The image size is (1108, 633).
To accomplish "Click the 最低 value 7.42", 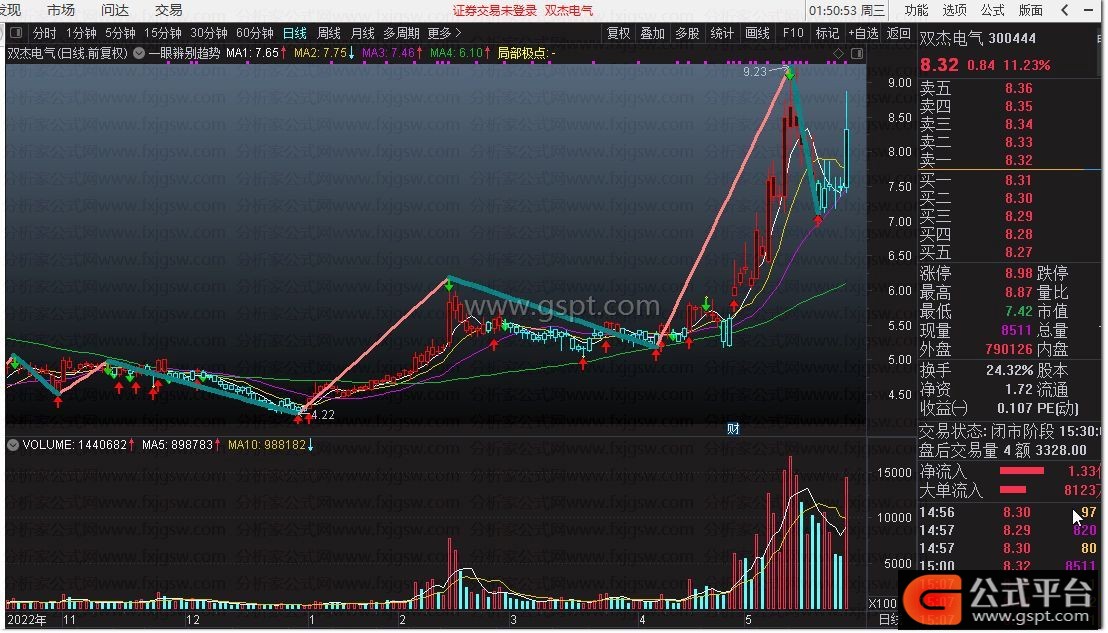I will [x=1018, y=311].
